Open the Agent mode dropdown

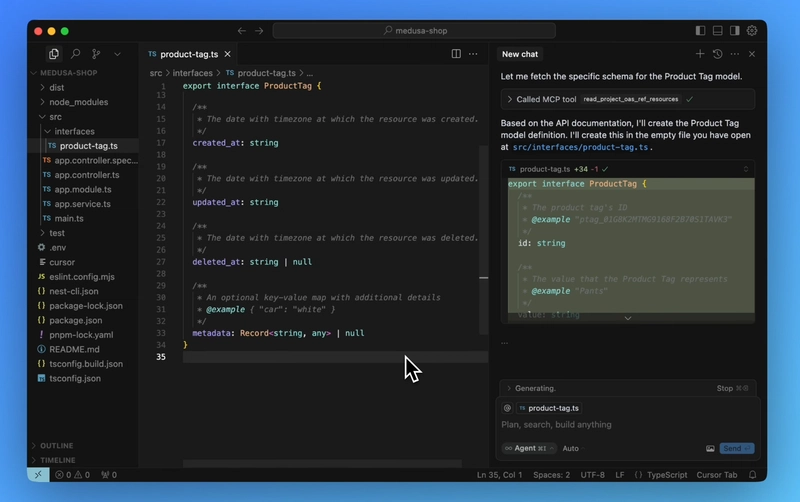[529, 448]
